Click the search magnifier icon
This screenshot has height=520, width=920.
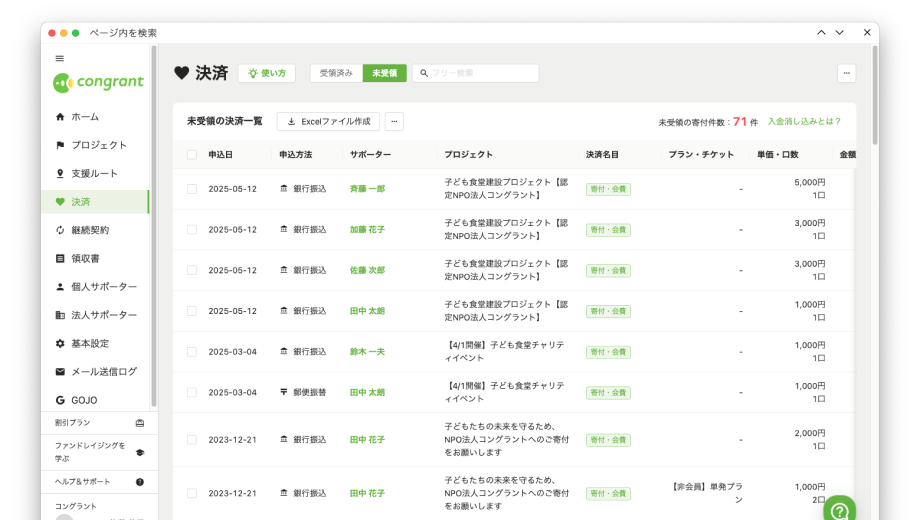(424, 73)
